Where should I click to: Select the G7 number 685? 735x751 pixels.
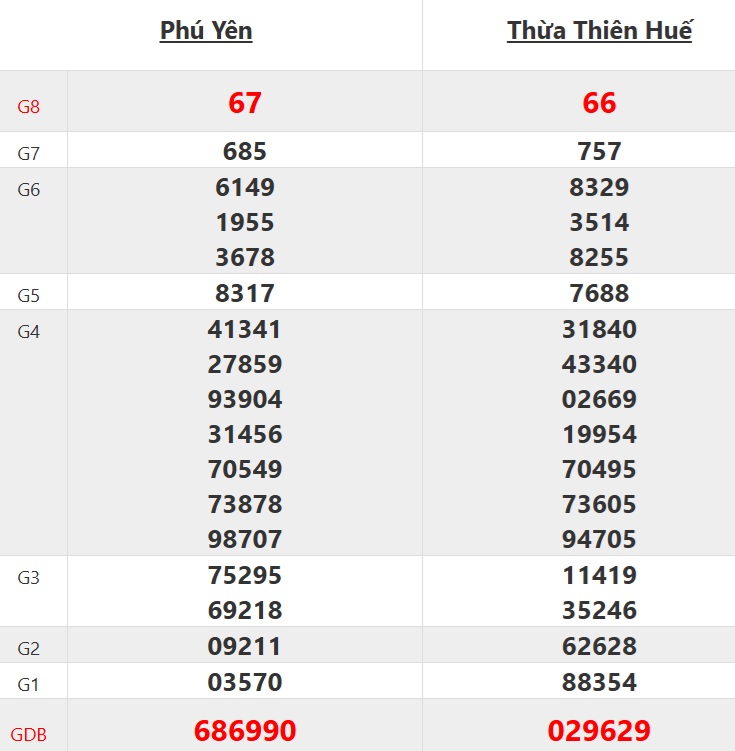(x=245, y=152)
